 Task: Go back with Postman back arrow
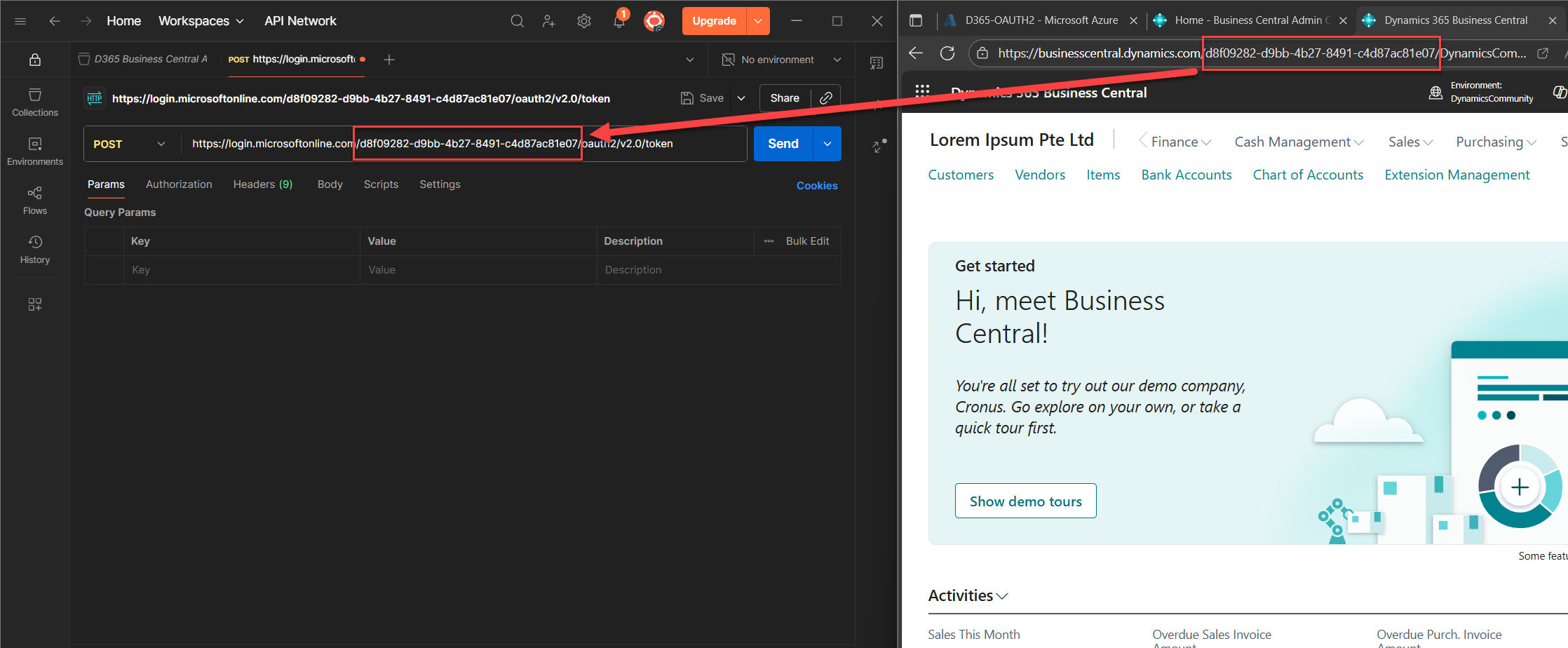(x=54, y=21)
